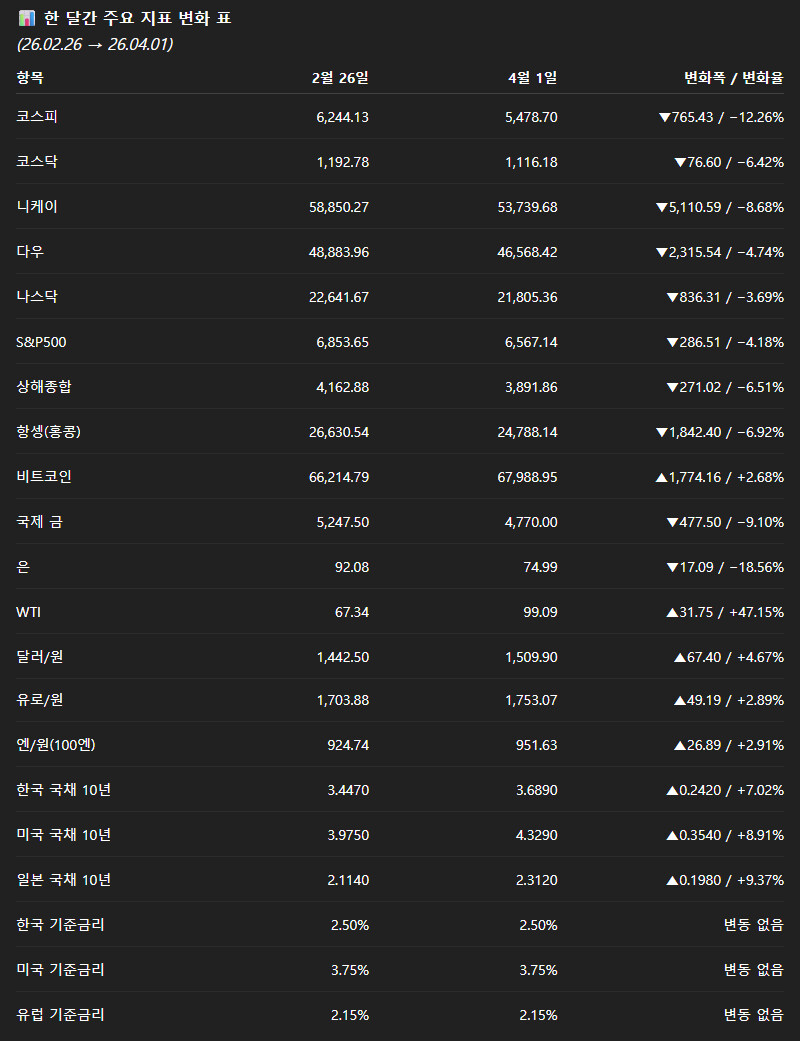Click the 코스피 change '▼765.43 / −12.26%'
The image size is (800, 1041).
[x=721, y=117]
